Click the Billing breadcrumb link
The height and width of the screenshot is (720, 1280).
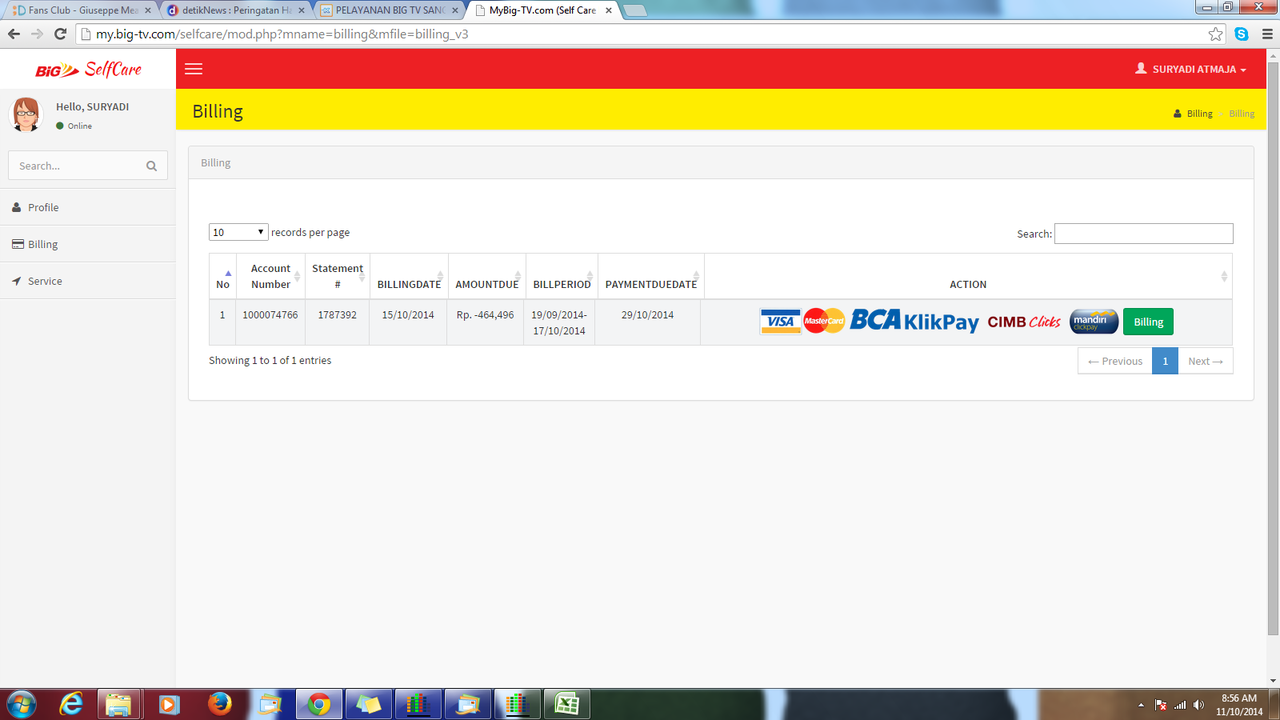coord(1199,113)
